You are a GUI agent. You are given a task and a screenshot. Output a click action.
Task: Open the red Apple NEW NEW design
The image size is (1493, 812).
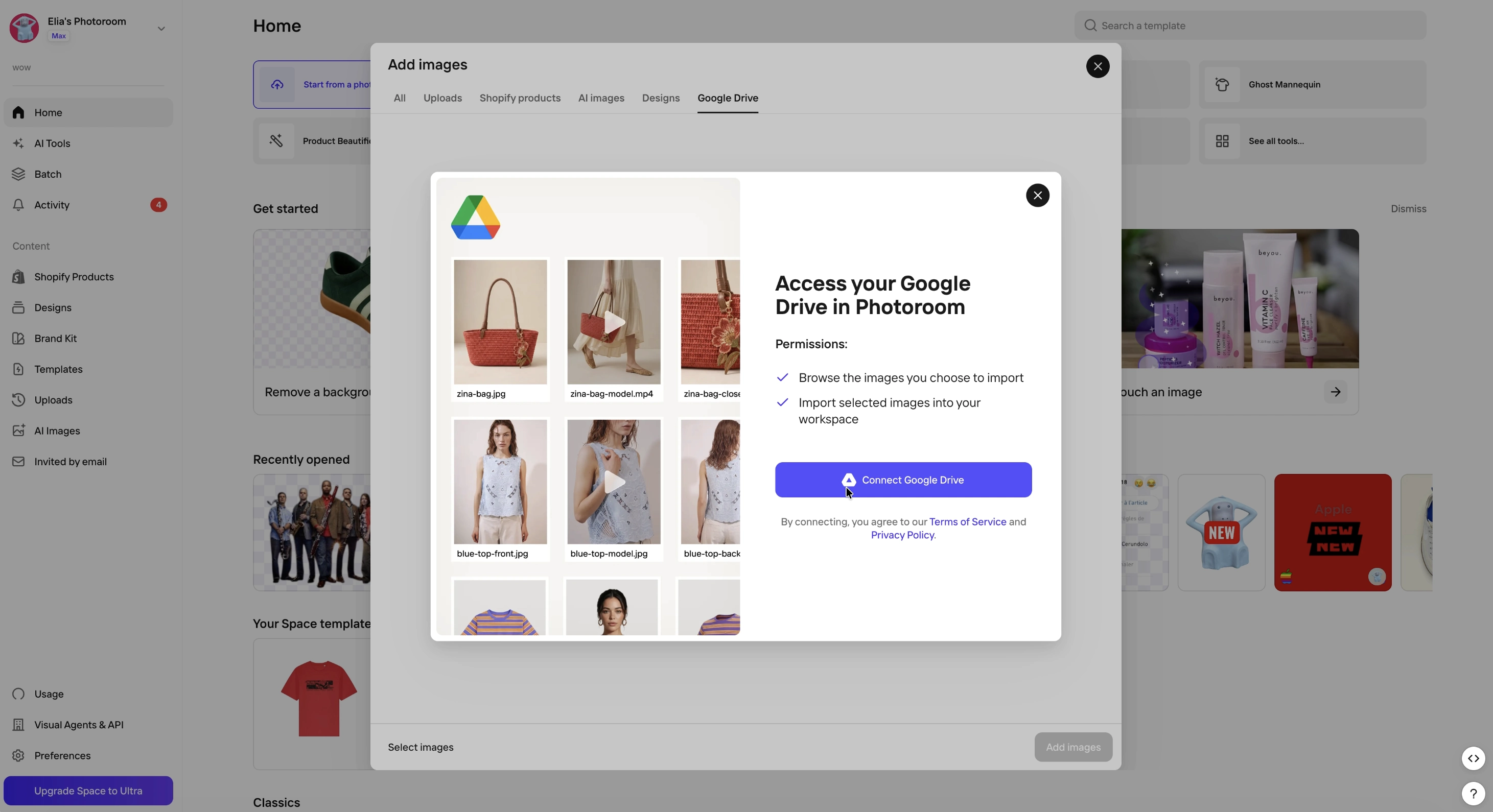(1333, 533)
